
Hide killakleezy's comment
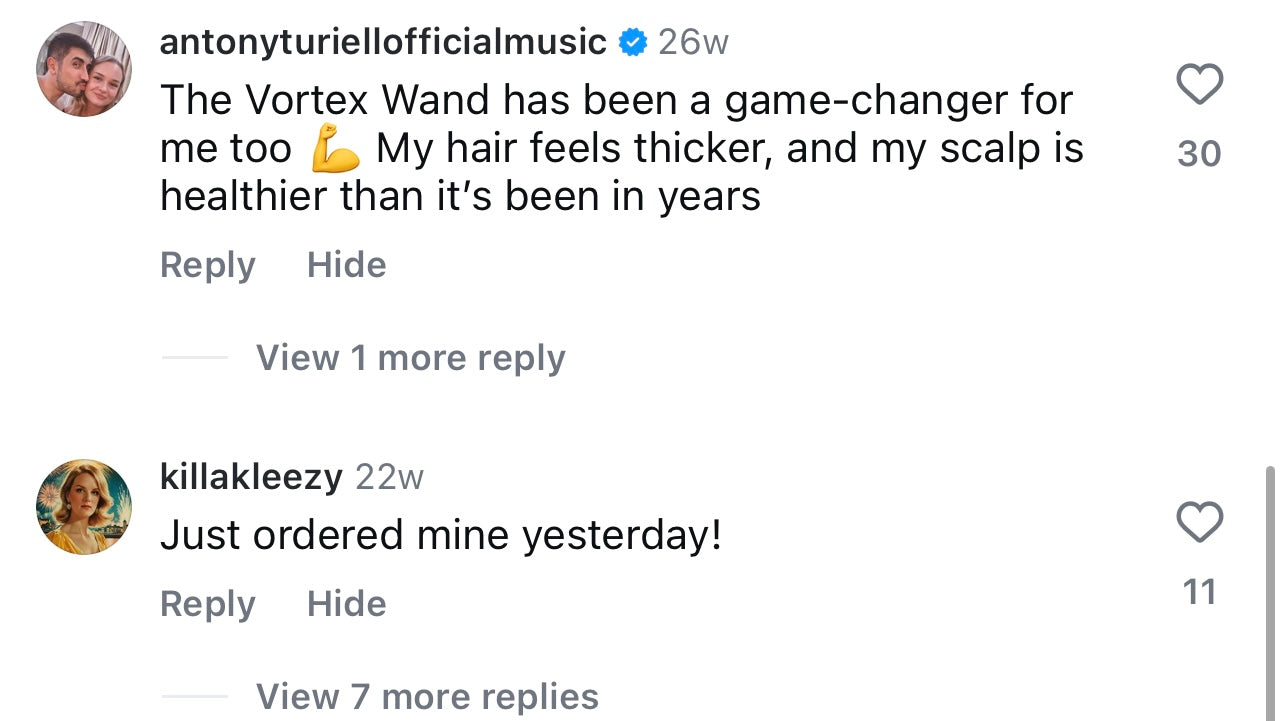click(x=346, y=604)
